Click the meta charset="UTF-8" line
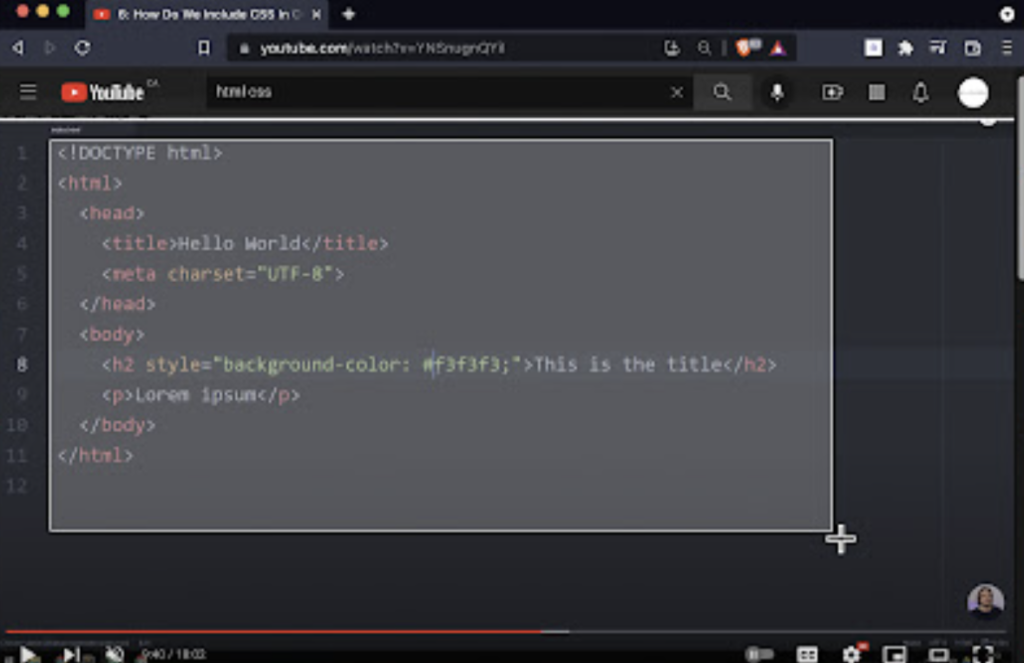This screenshot has height=663, width=1024. pos(223,274)
